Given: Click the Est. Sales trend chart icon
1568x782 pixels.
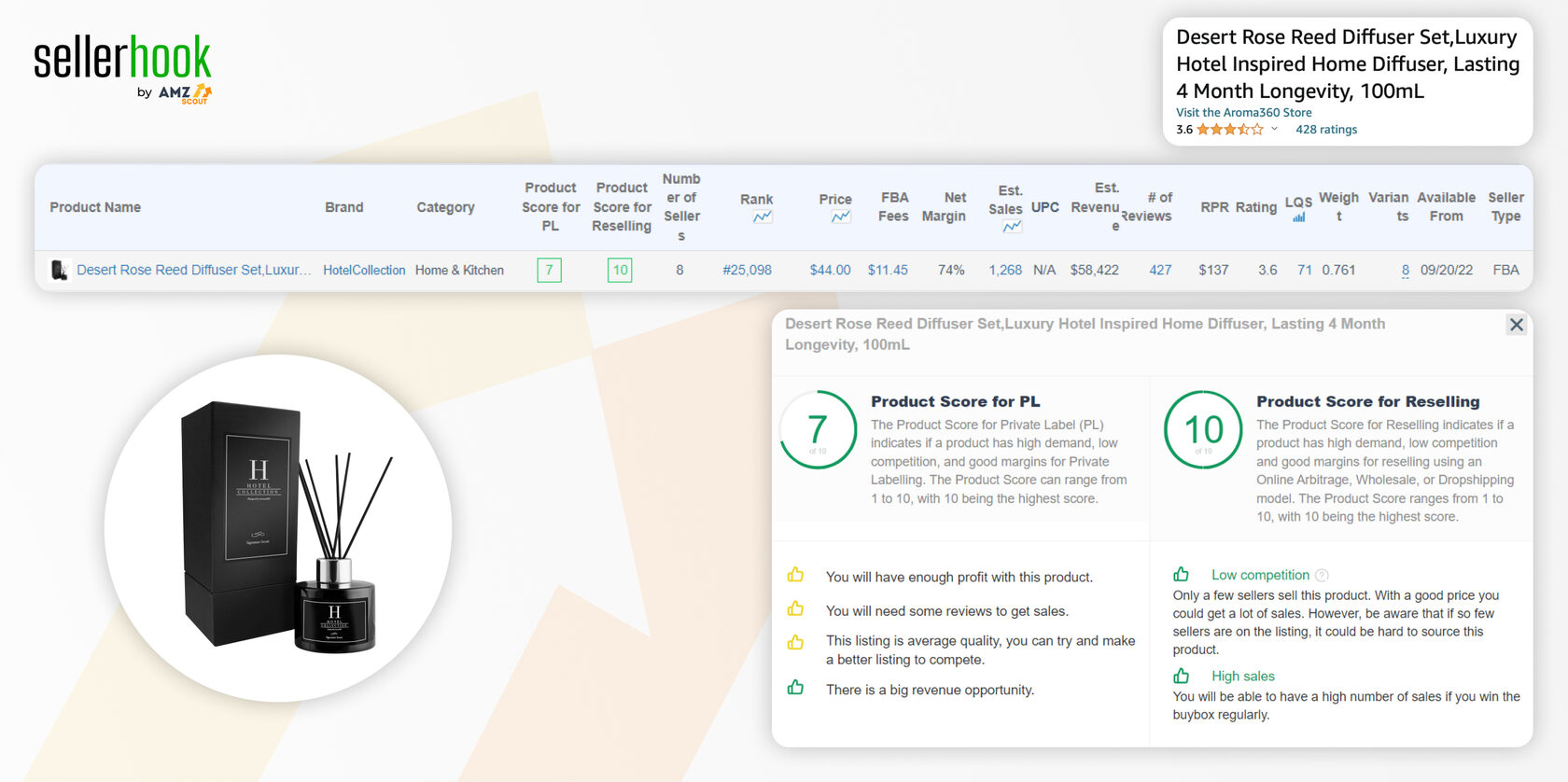Looking at the screenshot, I should coord(1012,227).
